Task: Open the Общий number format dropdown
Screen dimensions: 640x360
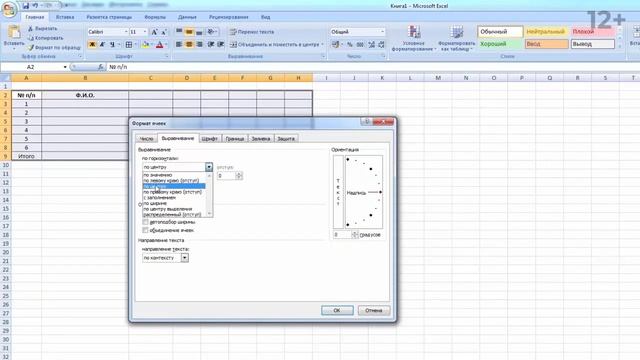Action: (382, 32)
